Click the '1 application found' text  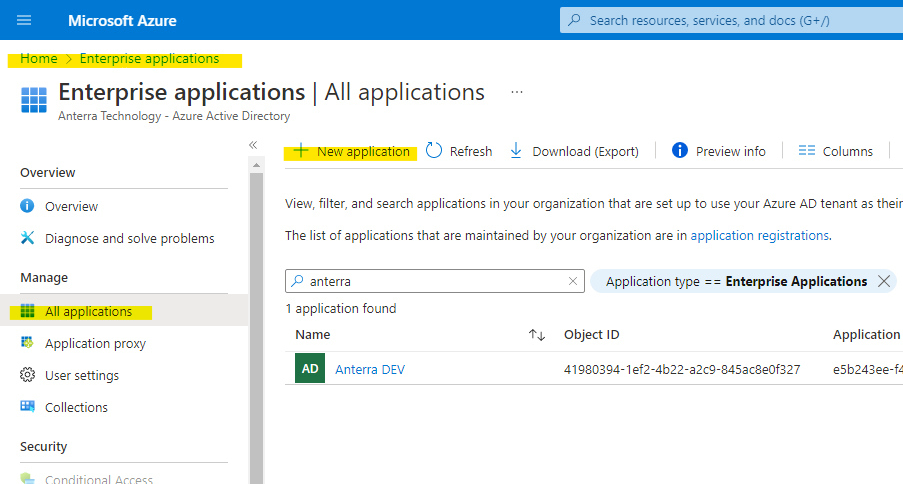341,309
